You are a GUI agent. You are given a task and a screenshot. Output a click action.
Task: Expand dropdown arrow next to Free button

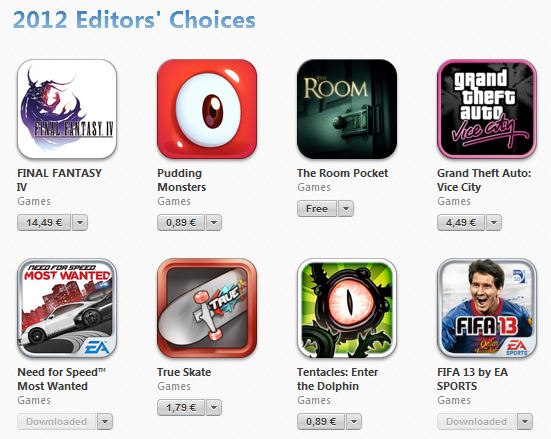(346, 208)
